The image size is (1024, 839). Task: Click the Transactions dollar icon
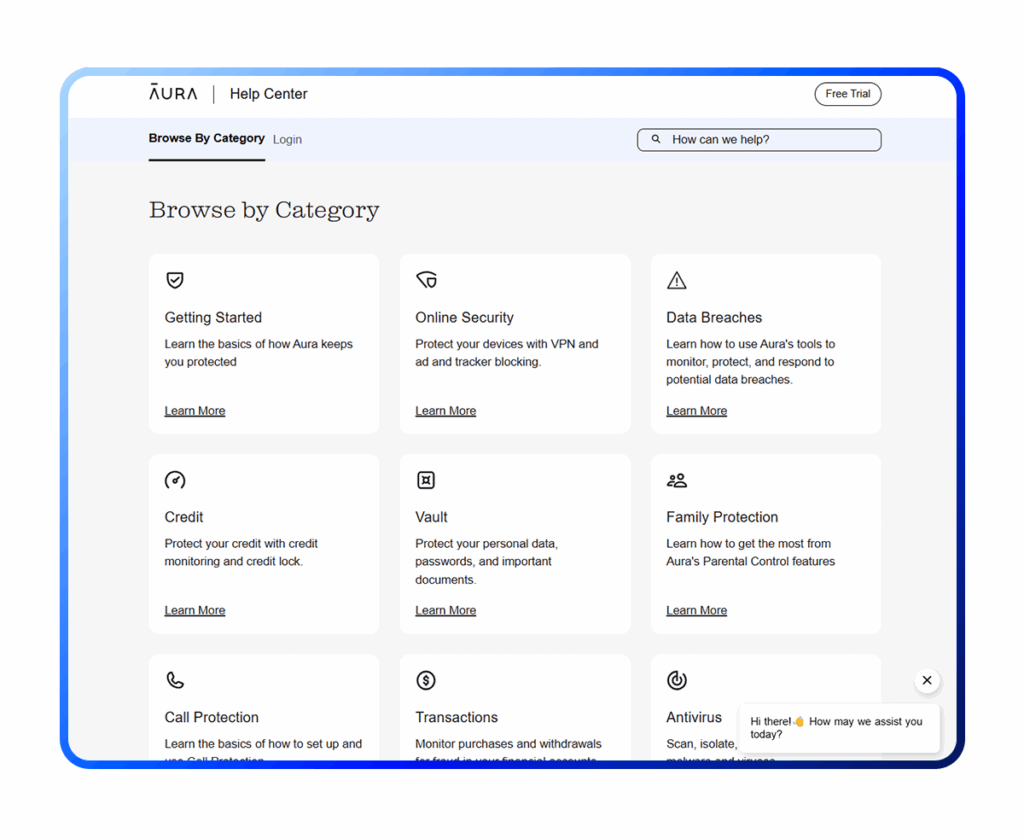[426, 680]
